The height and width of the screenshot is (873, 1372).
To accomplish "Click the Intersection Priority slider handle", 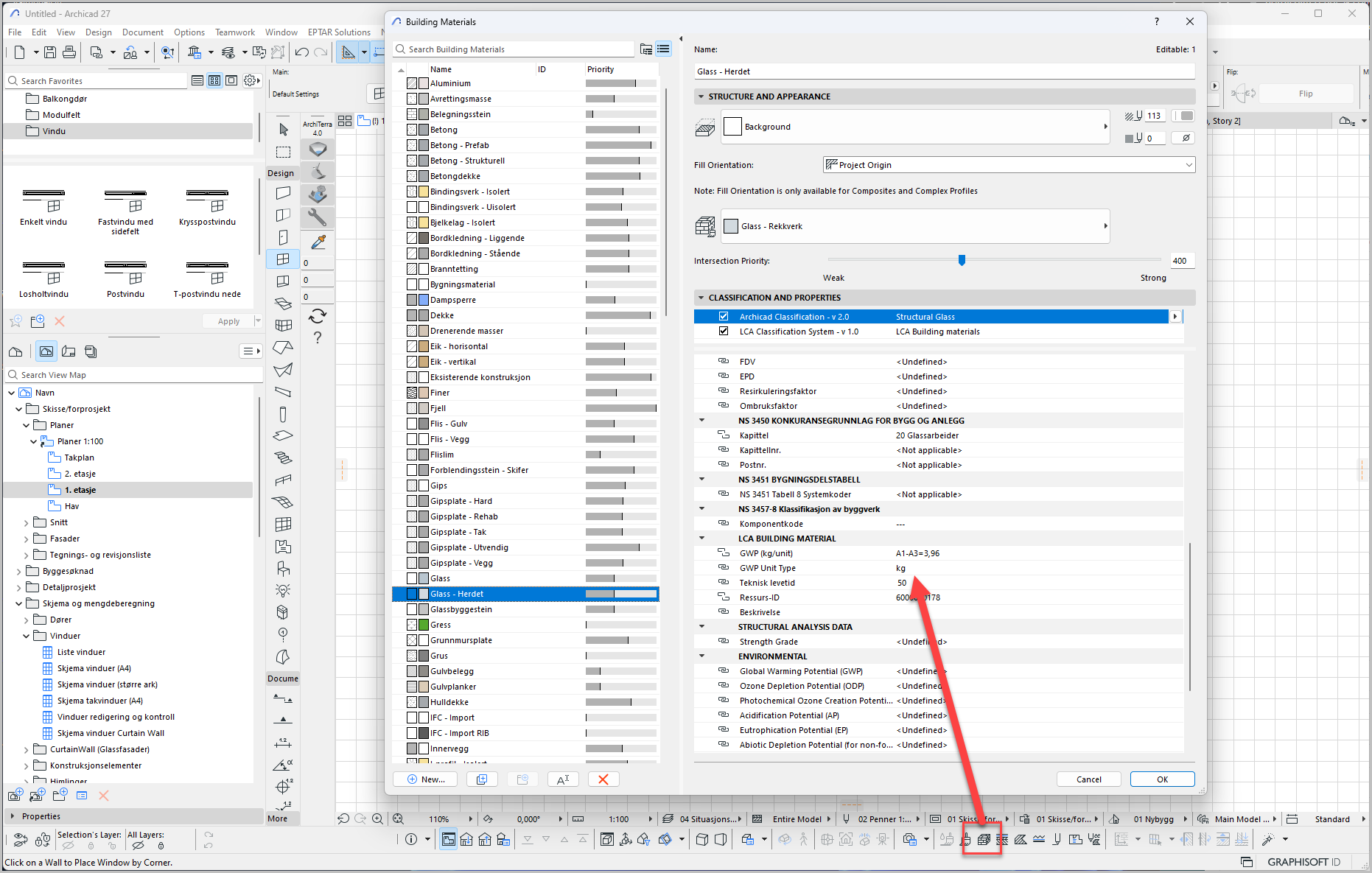I will coord(962,260).
